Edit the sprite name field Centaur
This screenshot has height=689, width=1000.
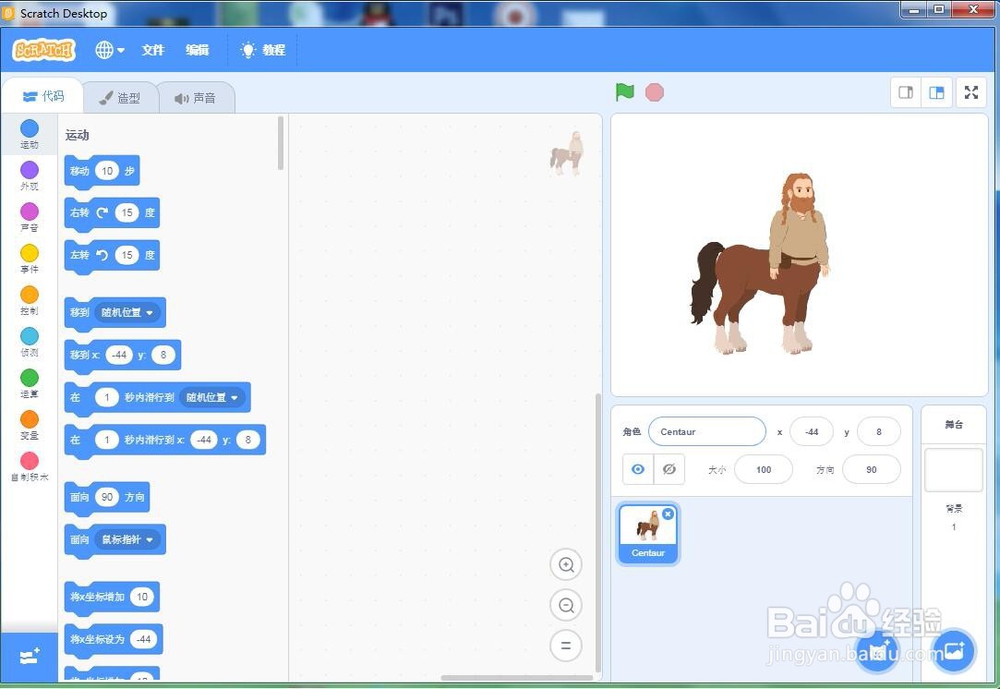coord(707,432)
